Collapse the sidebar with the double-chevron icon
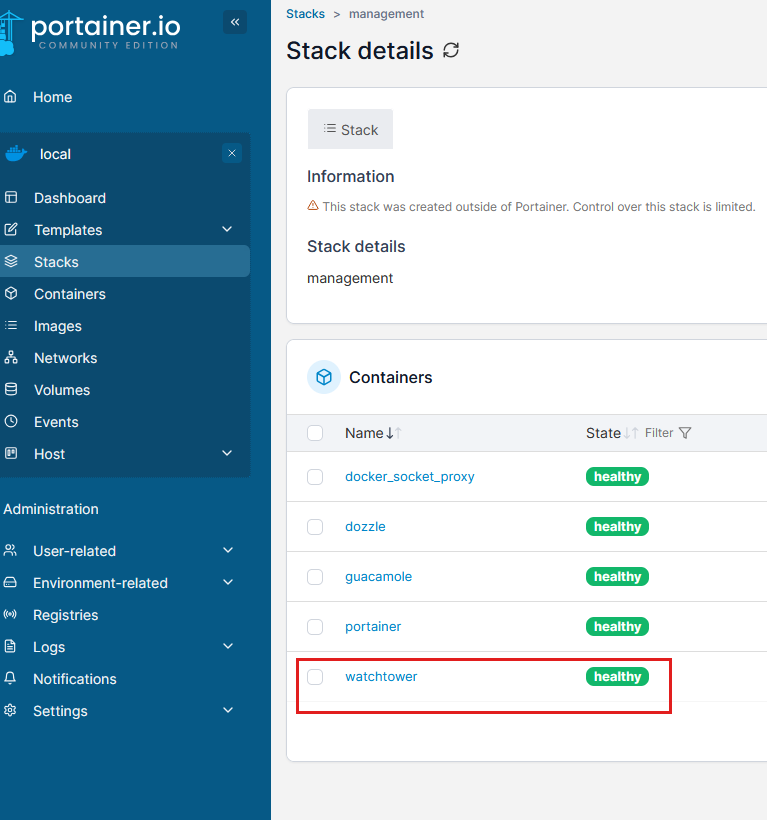The height and width of the screenshot is (820, 767). coord(235,22)
